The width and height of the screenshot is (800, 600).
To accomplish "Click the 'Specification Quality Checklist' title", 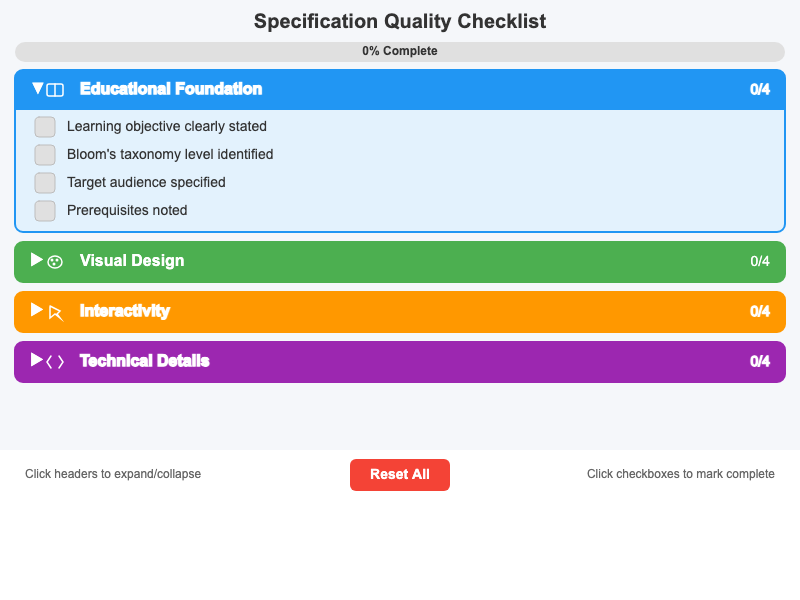I will 400,21.
